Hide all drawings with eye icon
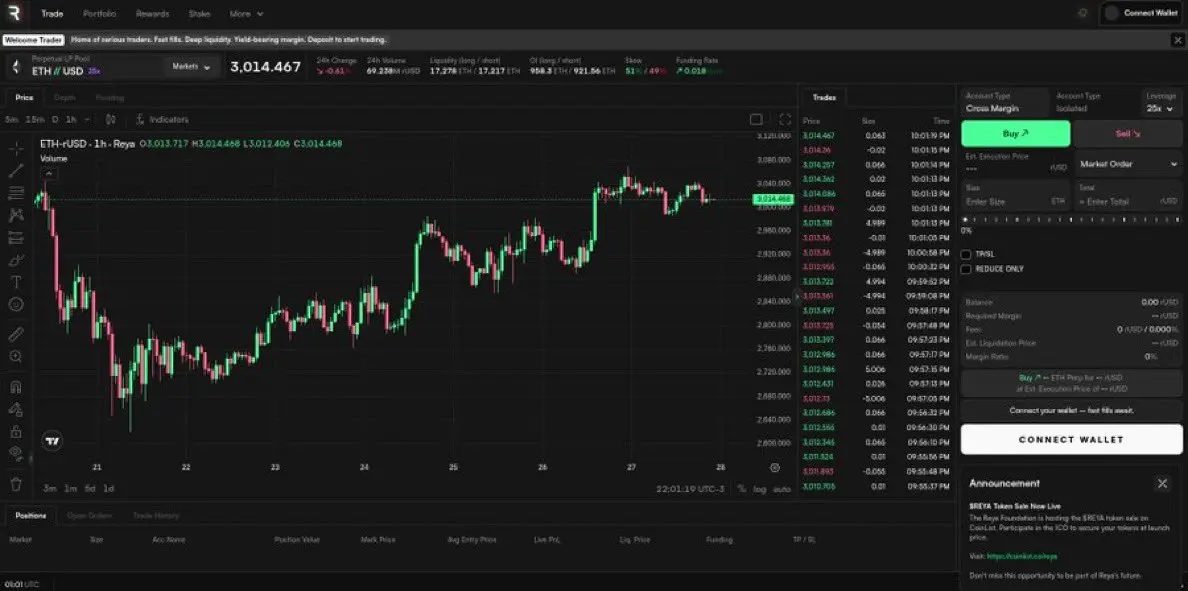 tap(15, 453)
